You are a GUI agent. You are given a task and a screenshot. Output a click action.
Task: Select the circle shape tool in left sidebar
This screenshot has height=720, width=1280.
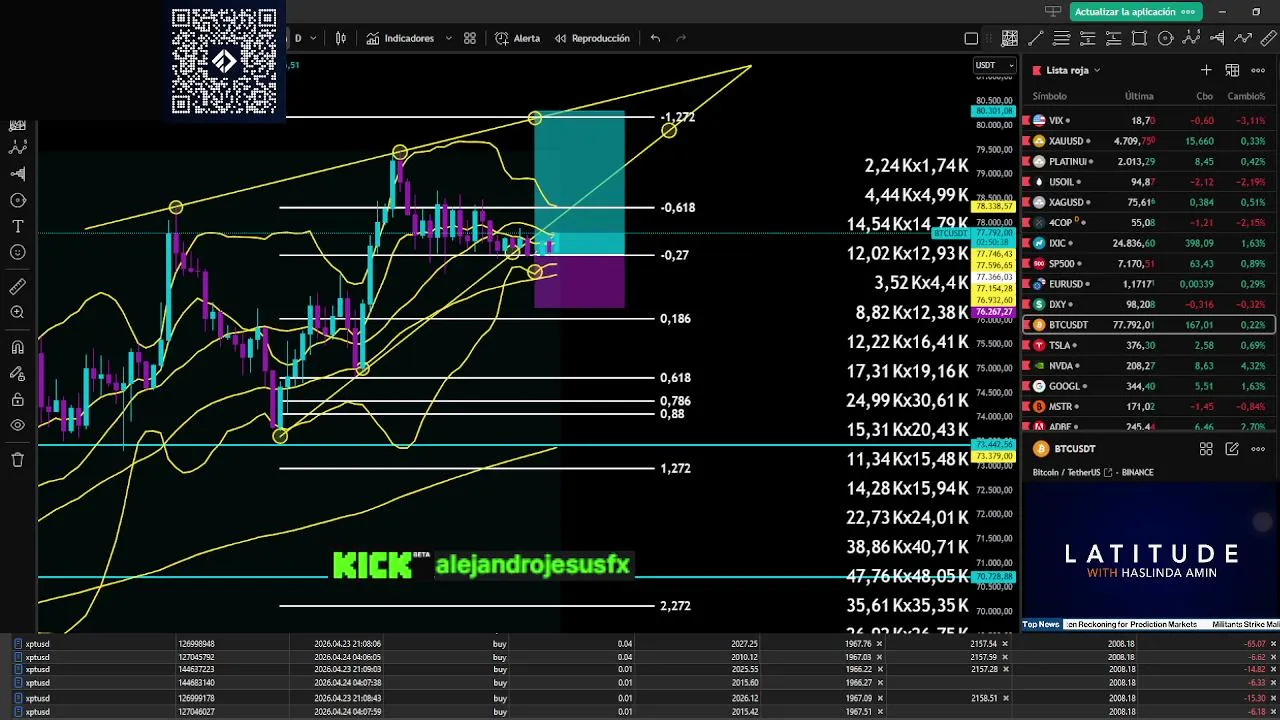pyautogui.click(x=17, y=200)
